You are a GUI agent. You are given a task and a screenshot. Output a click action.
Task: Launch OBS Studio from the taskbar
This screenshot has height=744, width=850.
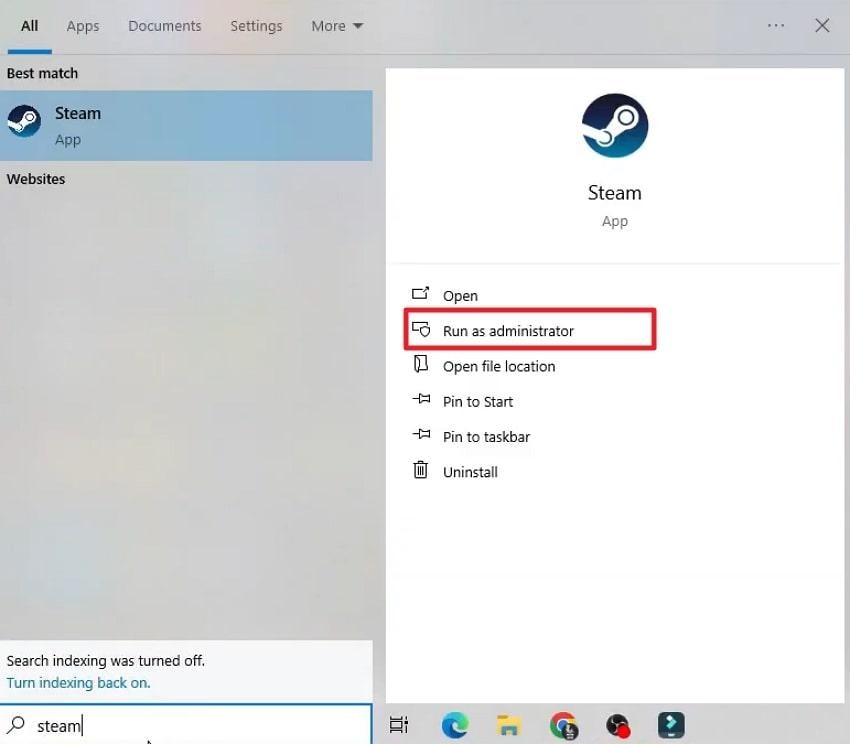[x=617, y=724]
